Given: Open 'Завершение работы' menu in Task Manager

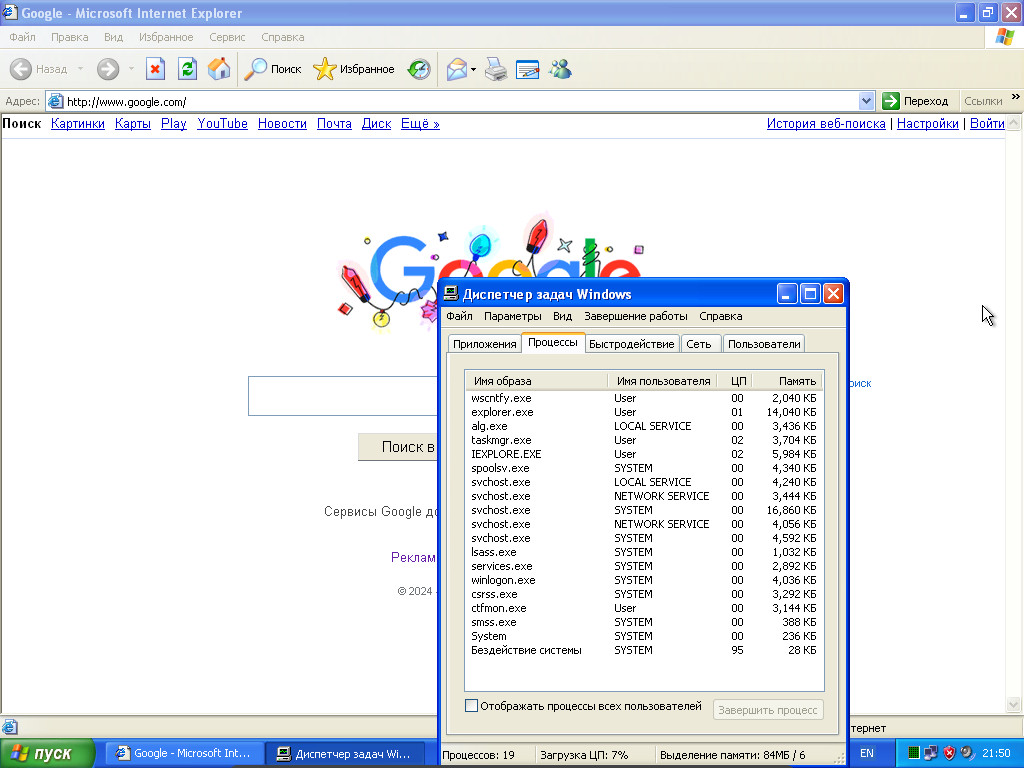Looking at the screenshot, I should [635, 316].
